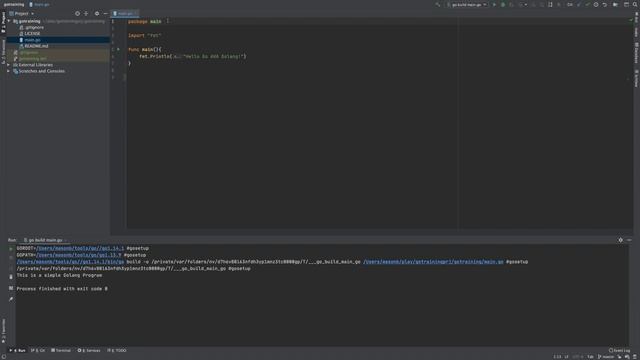Open Project view selector dropdown

22,13
